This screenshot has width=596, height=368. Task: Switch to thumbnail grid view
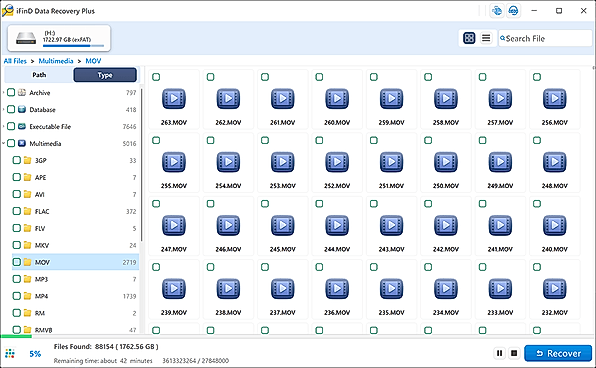(469, 38)
